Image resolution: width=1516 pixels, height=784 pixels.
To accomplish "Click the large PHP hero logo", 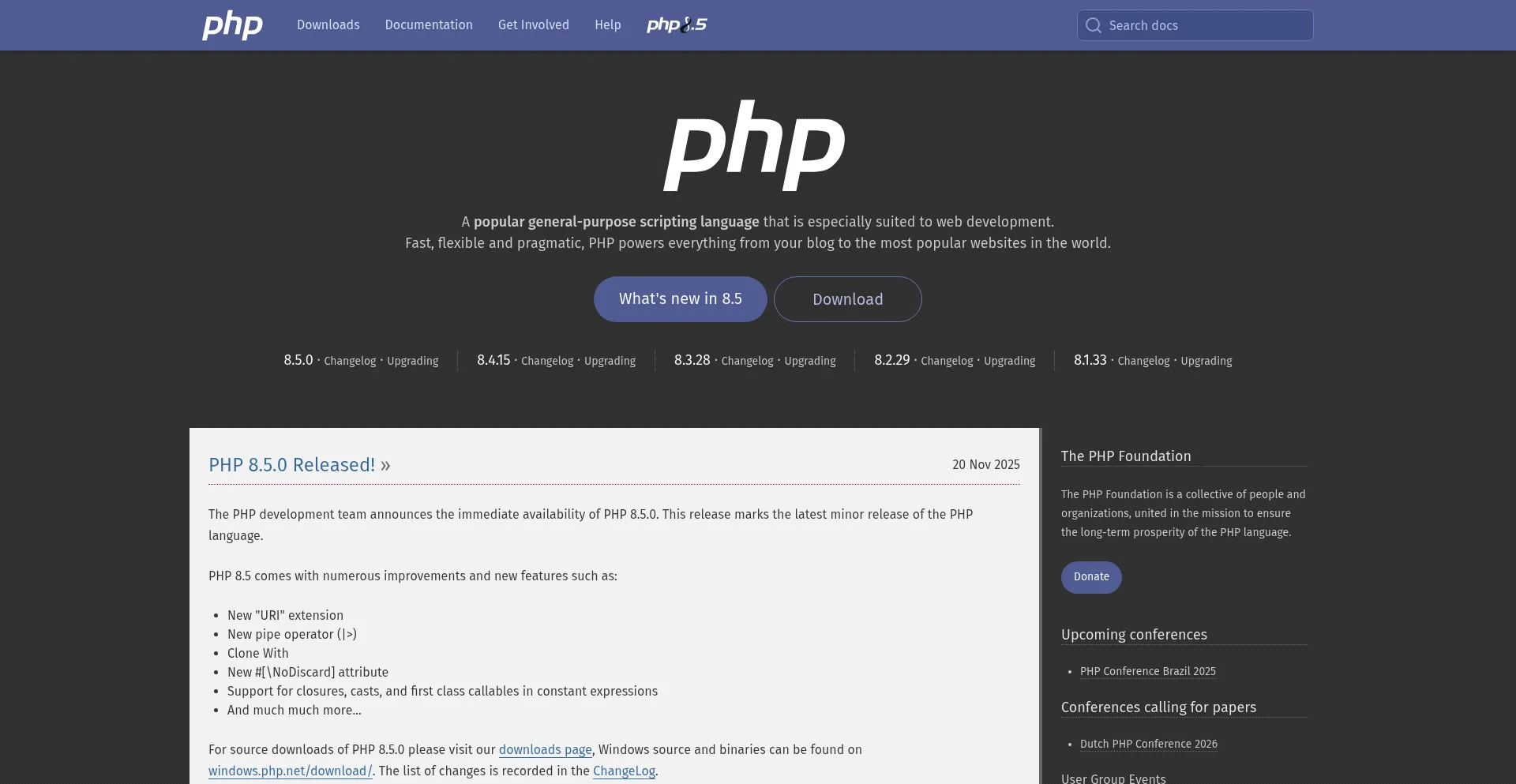I will 754,145.
